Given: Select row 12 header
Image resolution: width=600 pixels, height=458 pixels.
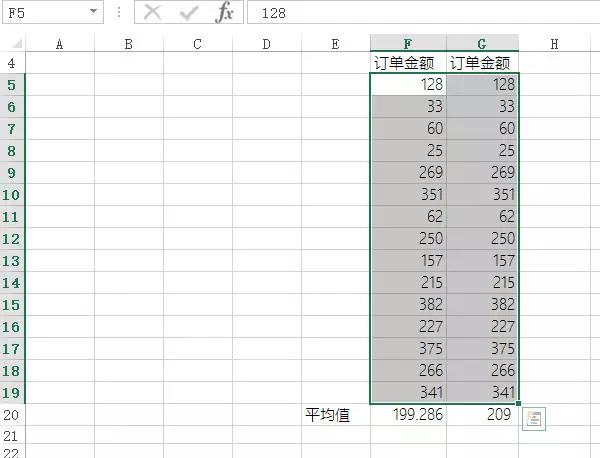Looking at the screenshot, I should click(12, 239).
